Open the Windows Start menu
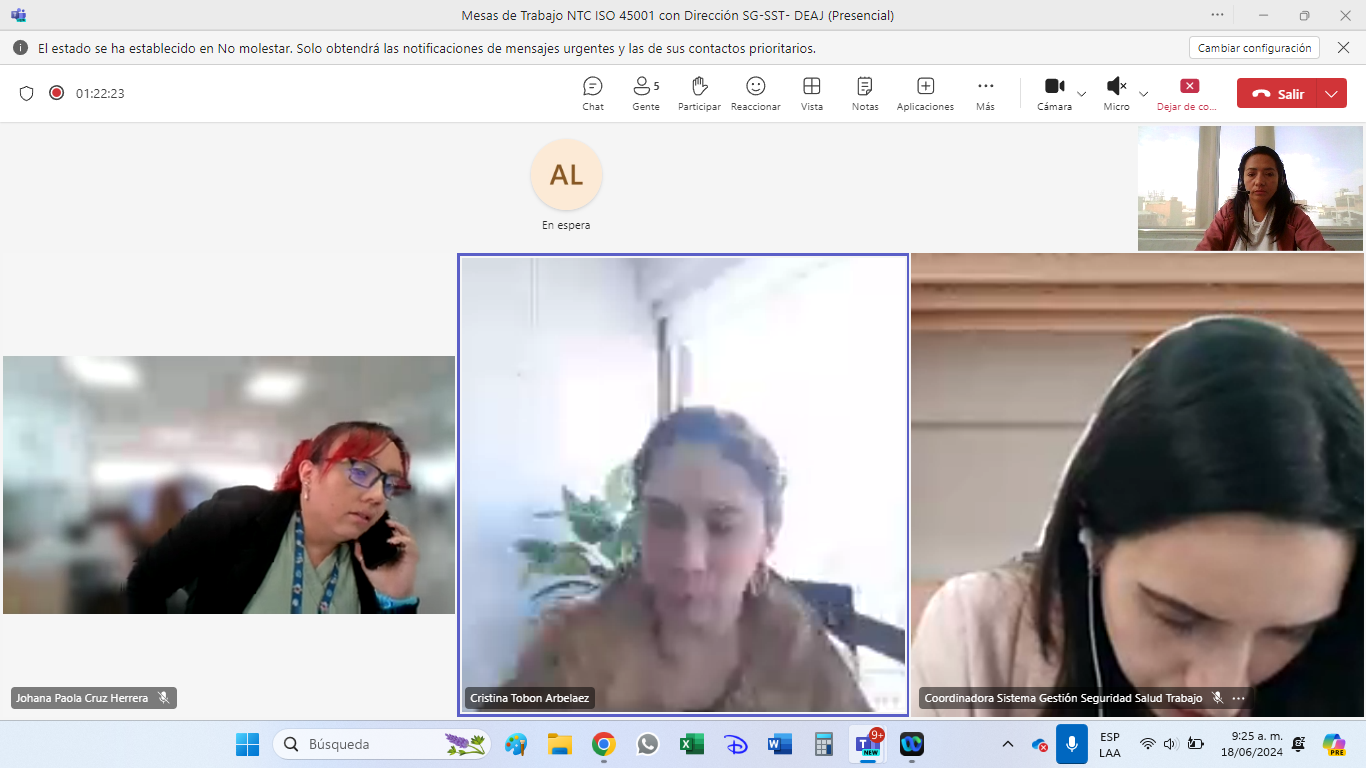Viewport: 1366px width, 768px height. point(247,744)
